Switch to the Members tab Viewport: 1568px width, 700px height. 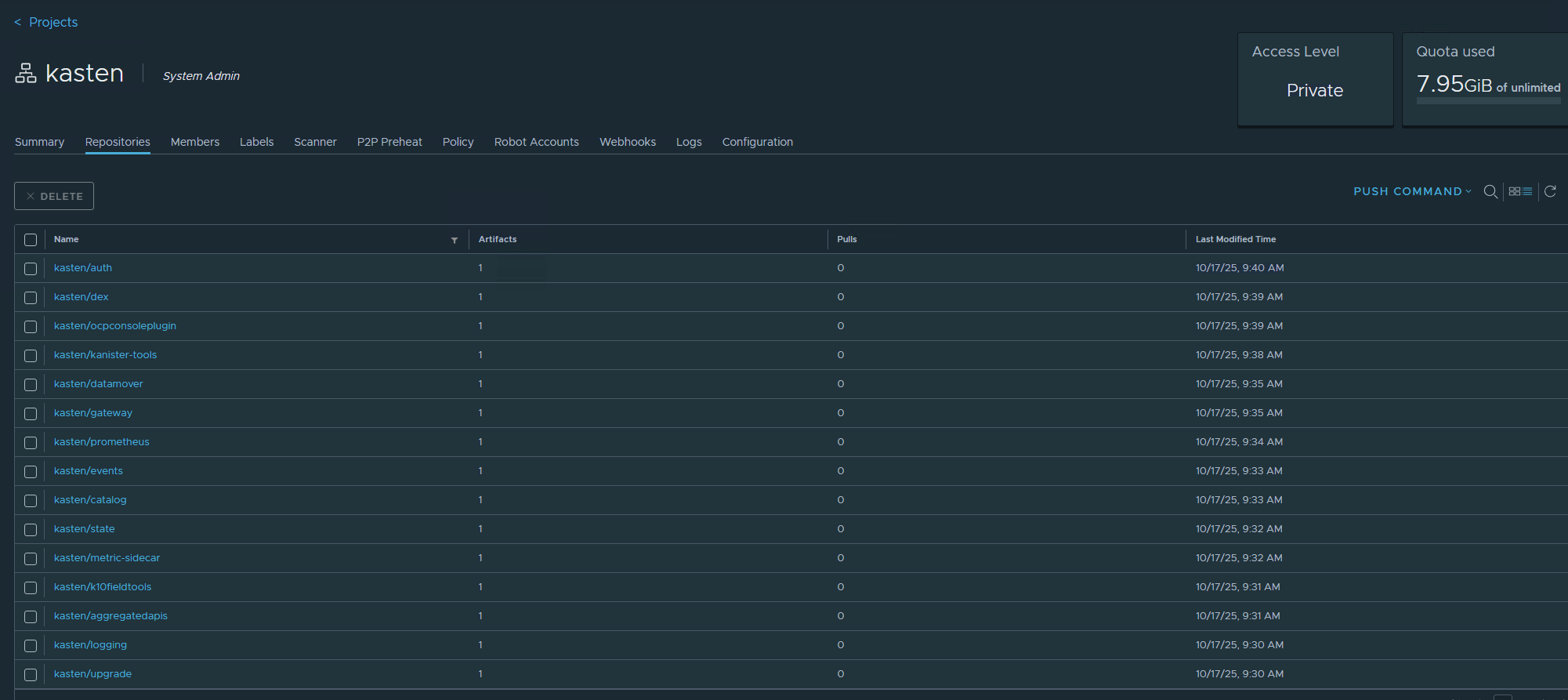(x=195, y=142)
